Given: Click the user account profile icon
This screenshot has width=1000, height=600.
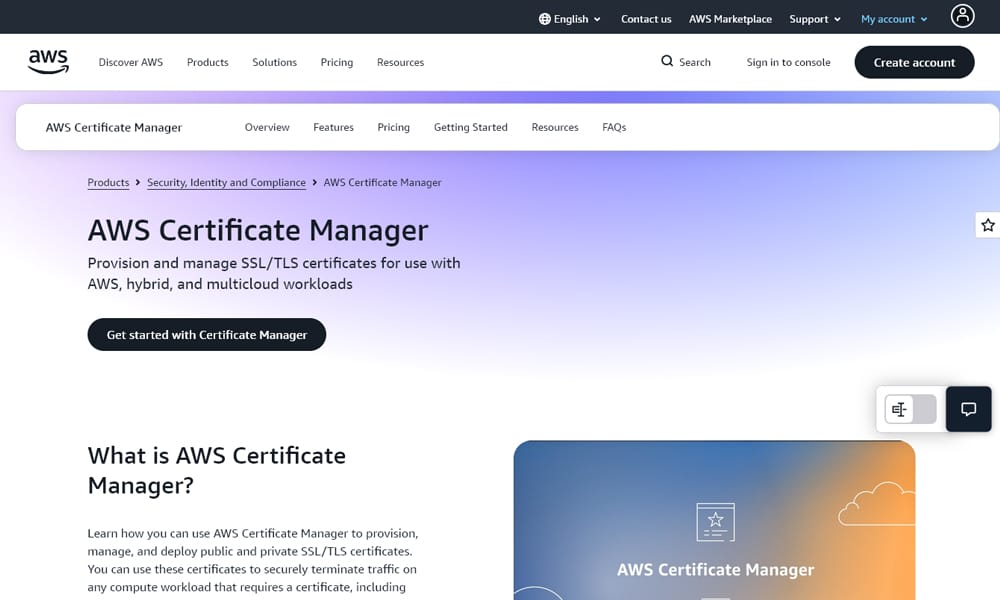Looking at the screenshot, I should coord(962,16).
